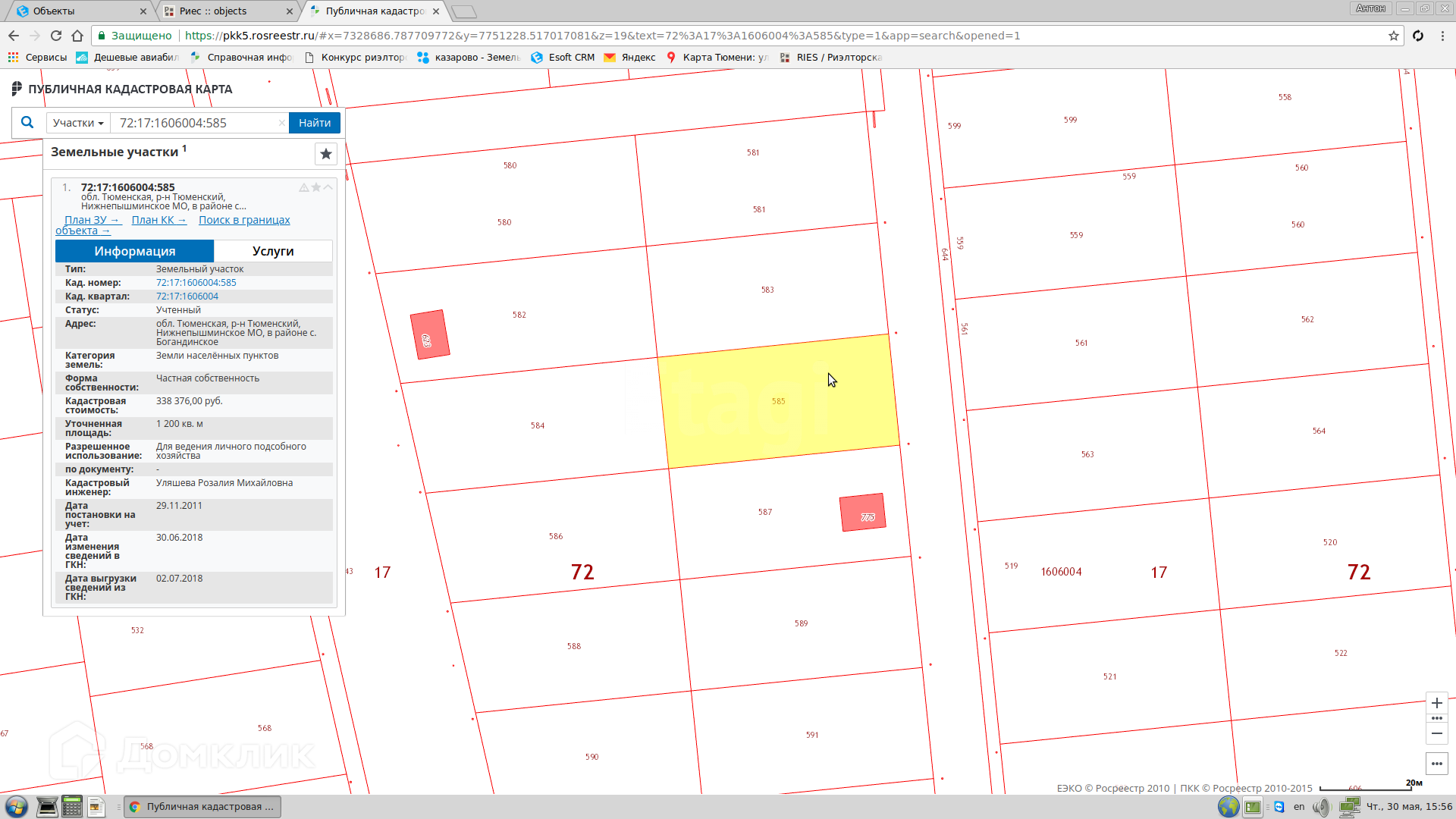The image size is (1456, 819).
Task: Add result 72:17:1606004:585 to favorites star
Action: (316, 187)
